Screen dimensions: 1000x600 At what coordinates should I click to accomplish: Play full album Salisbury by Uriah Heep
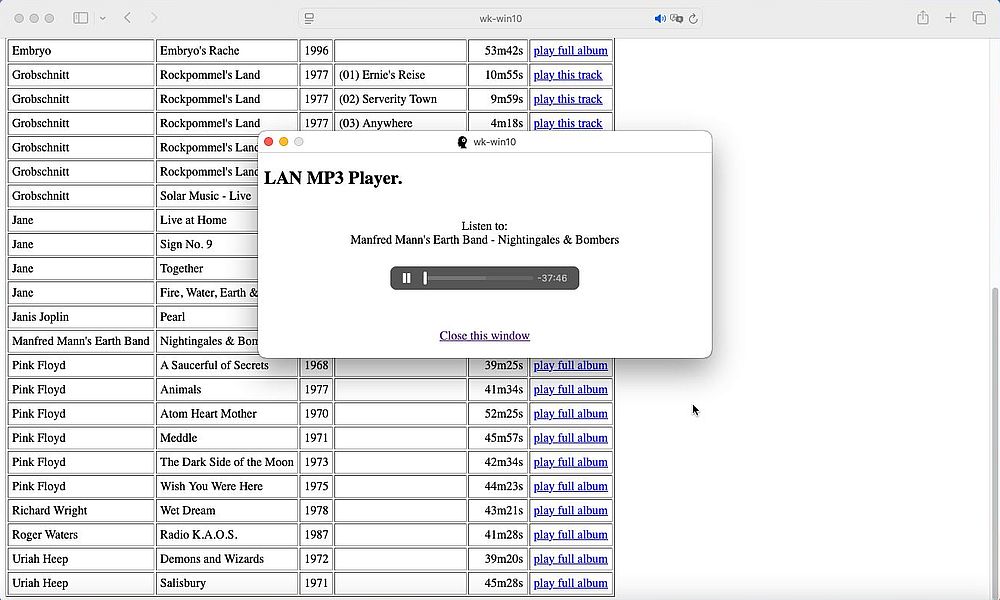click(570, 583)
